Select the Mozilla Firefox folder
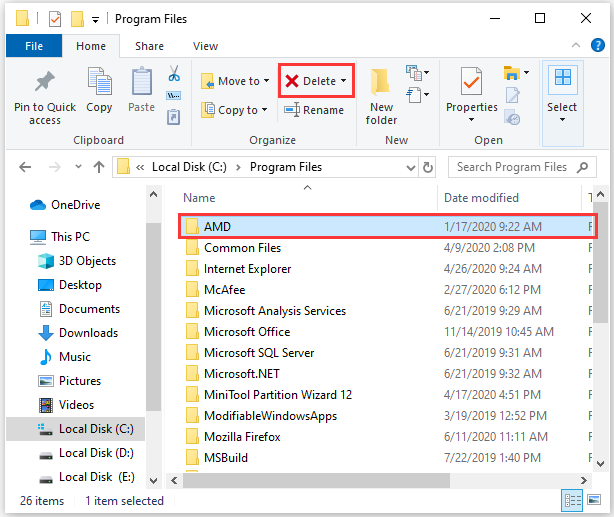Screen dimensions: 614x517 point(388,437)
